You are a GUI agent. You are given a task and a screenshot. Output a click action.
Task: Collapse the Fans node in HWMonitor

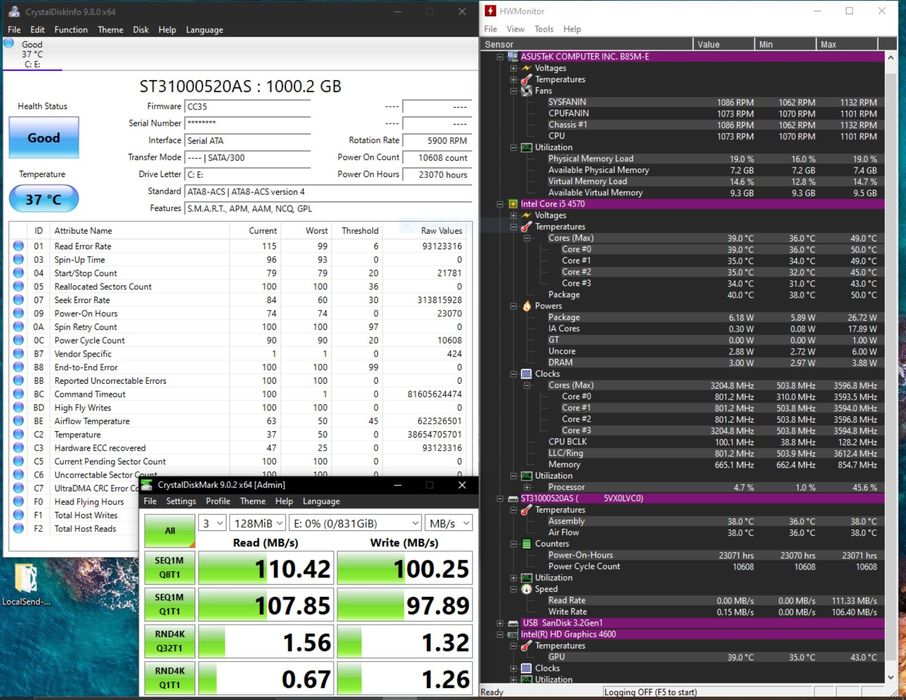pos(513,91)
